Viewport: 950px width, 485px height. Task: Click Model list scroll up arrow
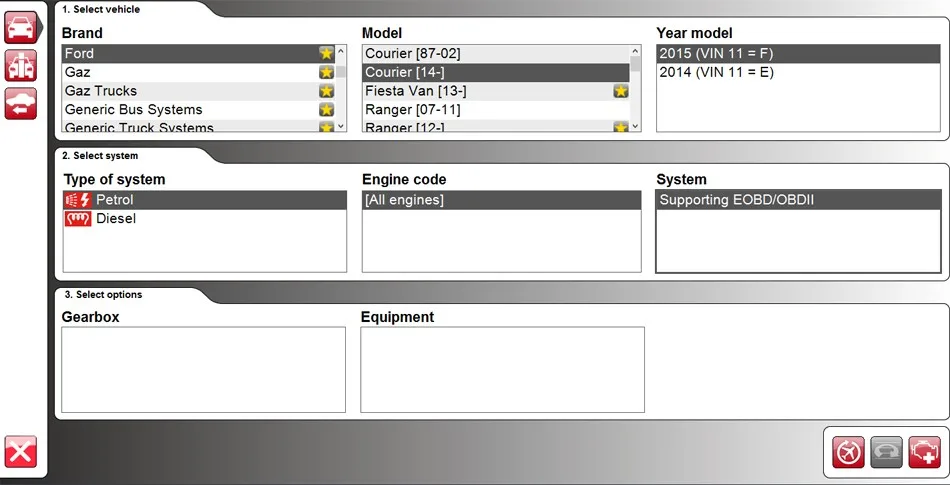(635, 51)
